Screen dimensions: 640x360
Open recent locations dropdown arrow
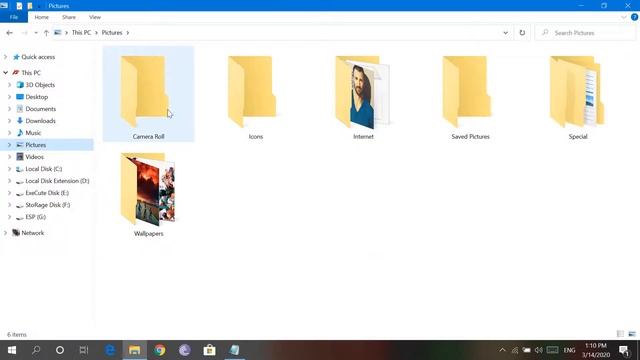pos(36,33)
